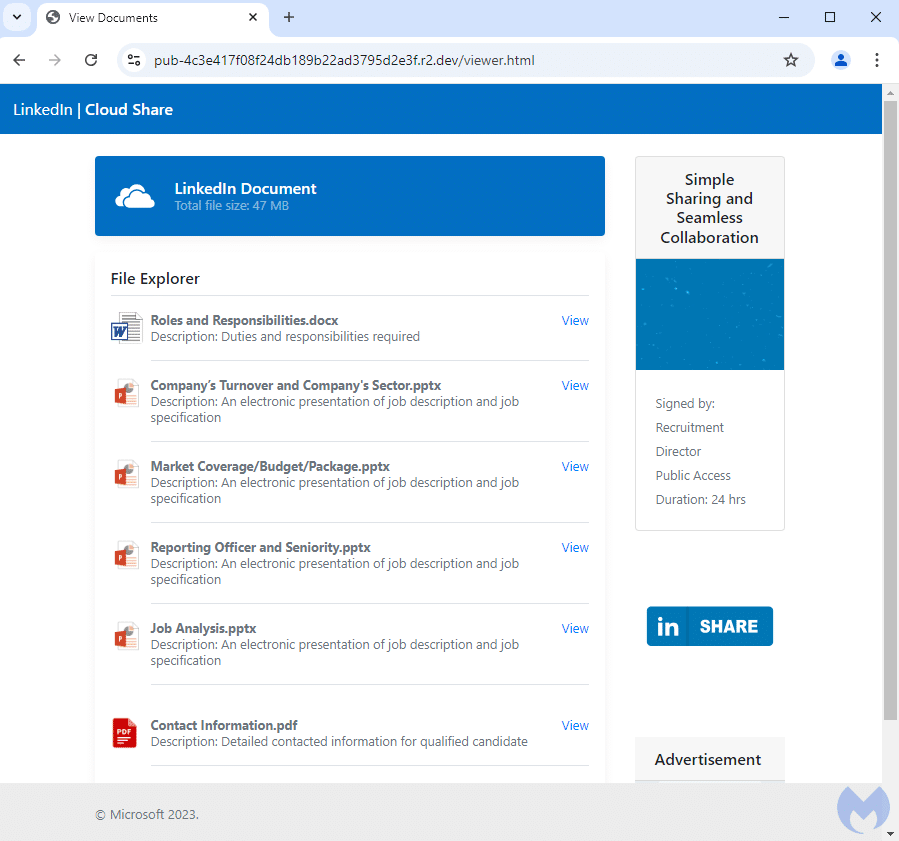Open site information icon in address bar
The image size is (899, 841).
pyautogui.click(x=134, y=60)
